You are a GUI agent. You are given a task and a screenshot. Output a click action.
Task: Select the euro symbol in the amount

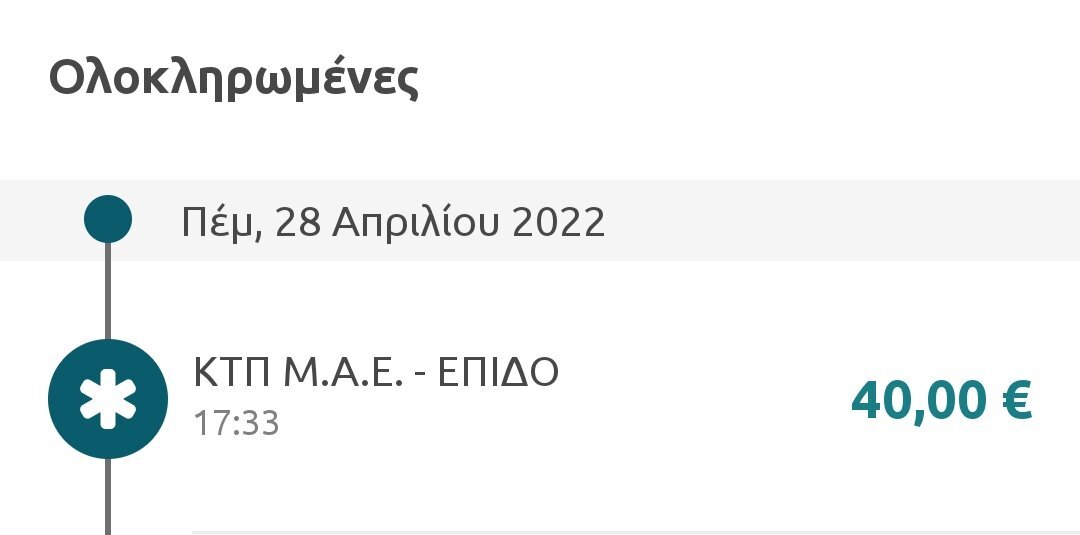1017,400
